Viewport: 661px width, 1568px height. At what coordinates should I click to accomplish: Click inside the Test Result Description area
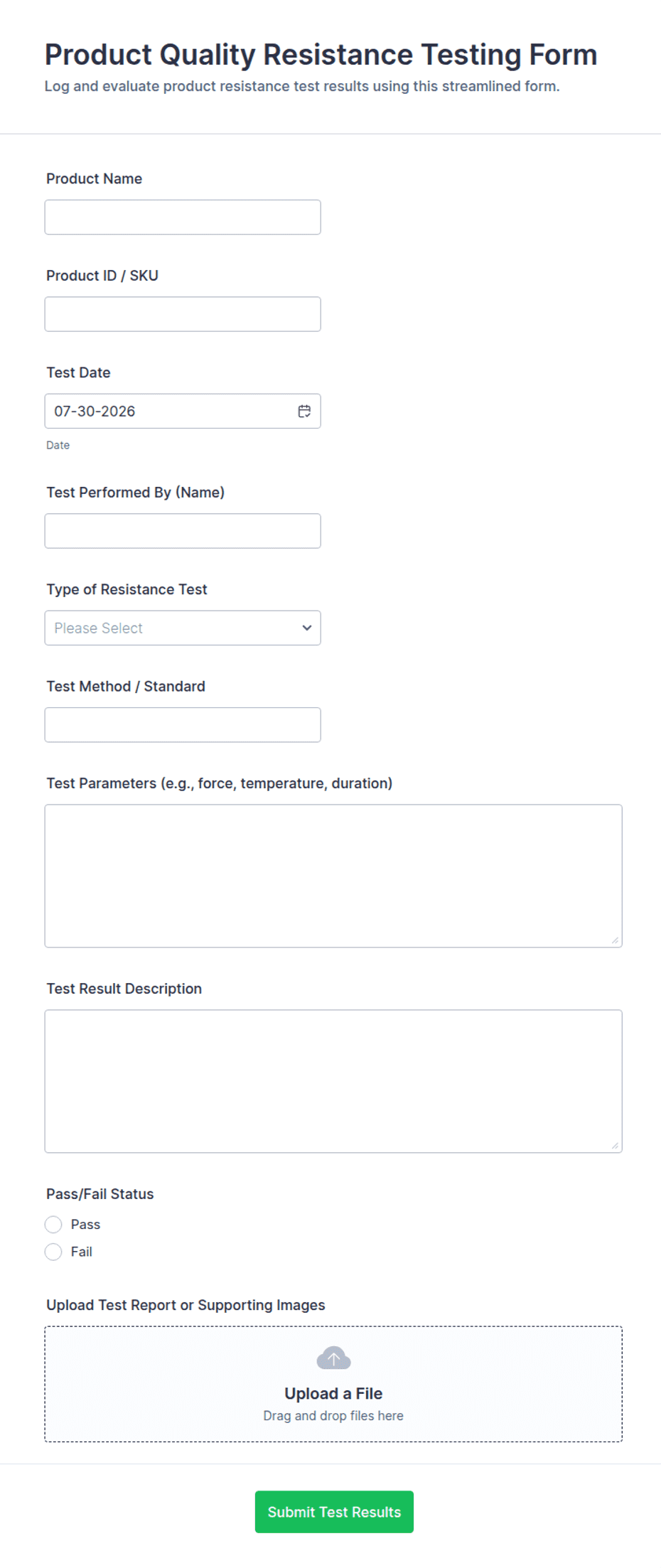[333, 1081]
